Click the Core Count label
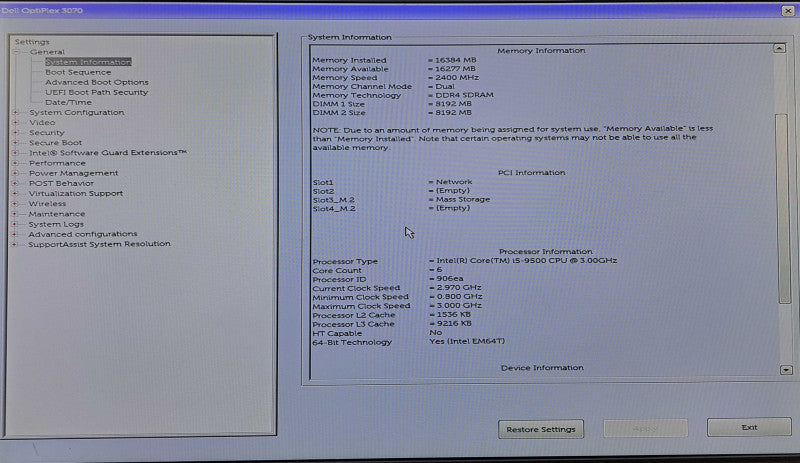 (337, 271)
